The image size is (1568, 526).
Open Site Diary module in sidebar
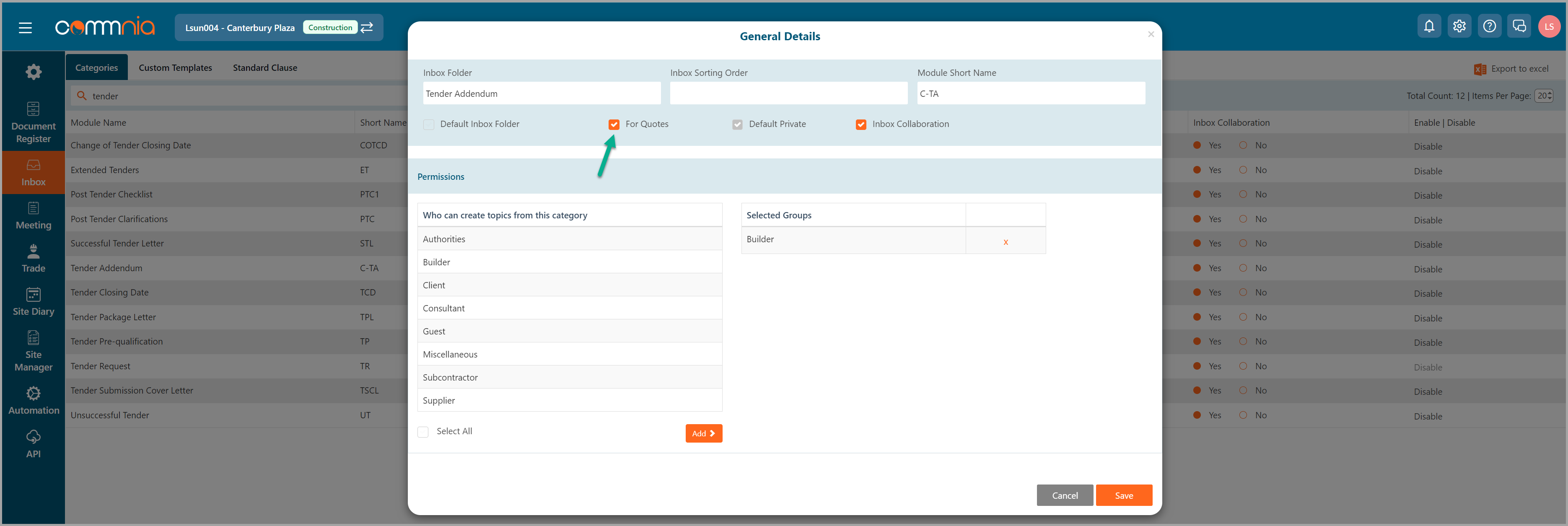(34, 302)
